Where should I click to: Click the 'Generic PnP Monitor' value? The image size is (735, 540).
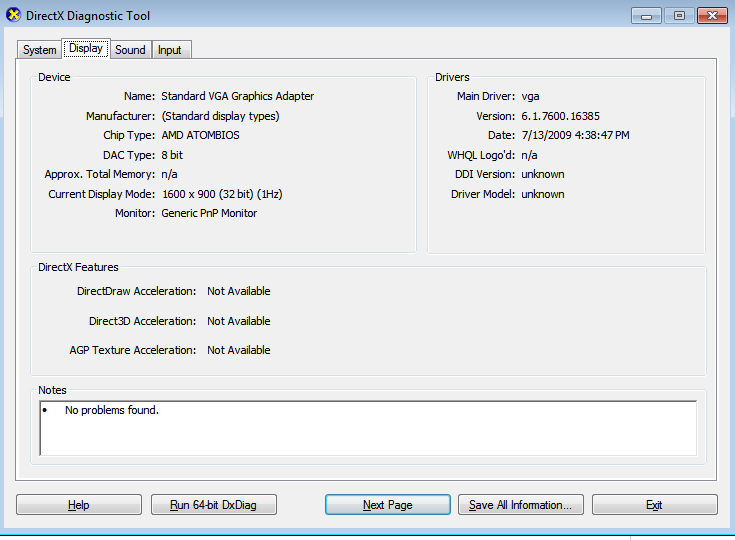pyautogui.click(x=209, y=213)
